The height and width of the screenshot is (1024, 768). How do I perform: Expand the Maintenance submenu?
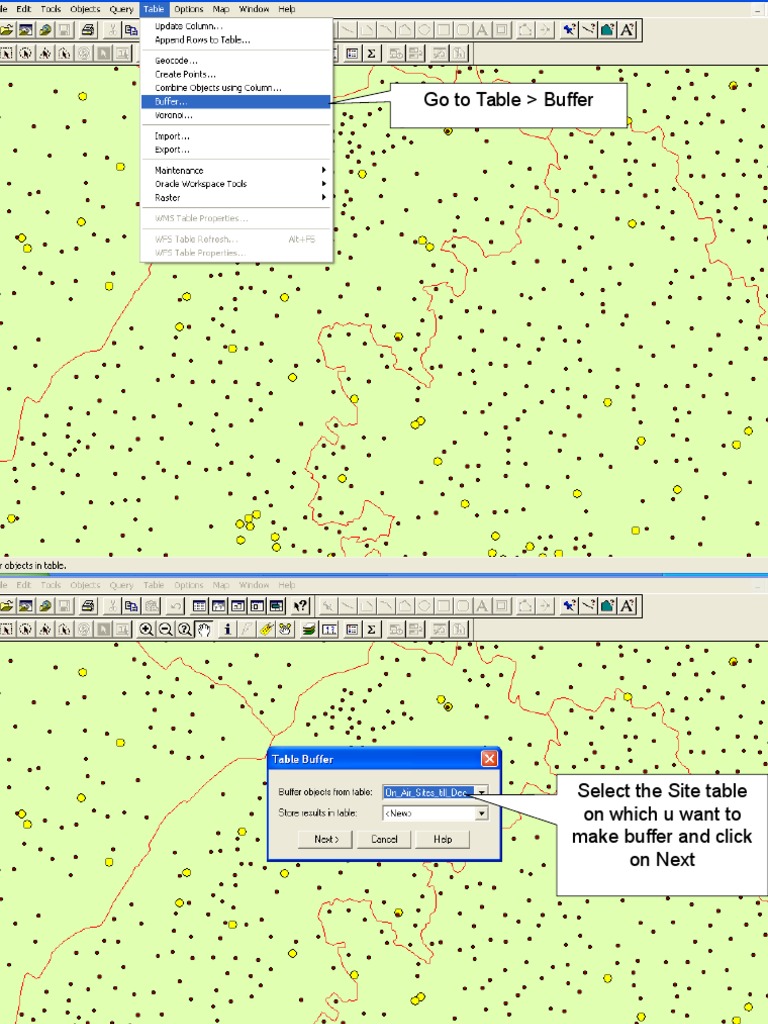pyautogui.click(x=236, y=170)
